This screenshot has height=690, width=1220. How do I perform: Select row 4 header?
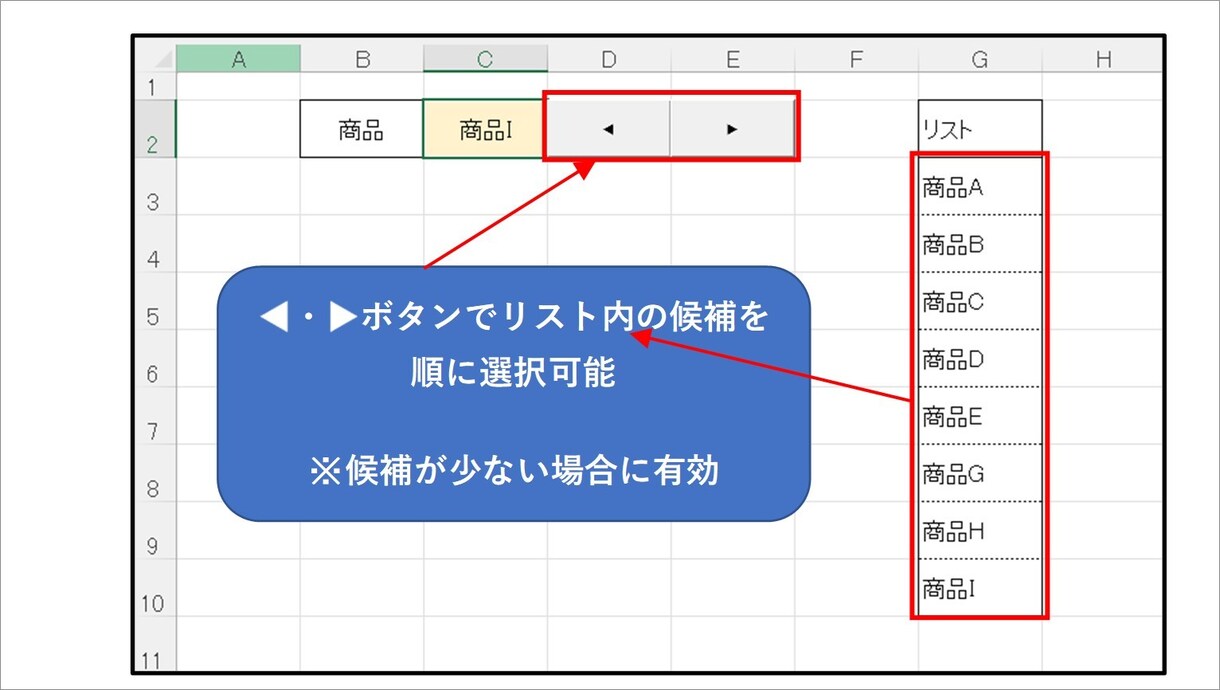(x=156, y=244)
